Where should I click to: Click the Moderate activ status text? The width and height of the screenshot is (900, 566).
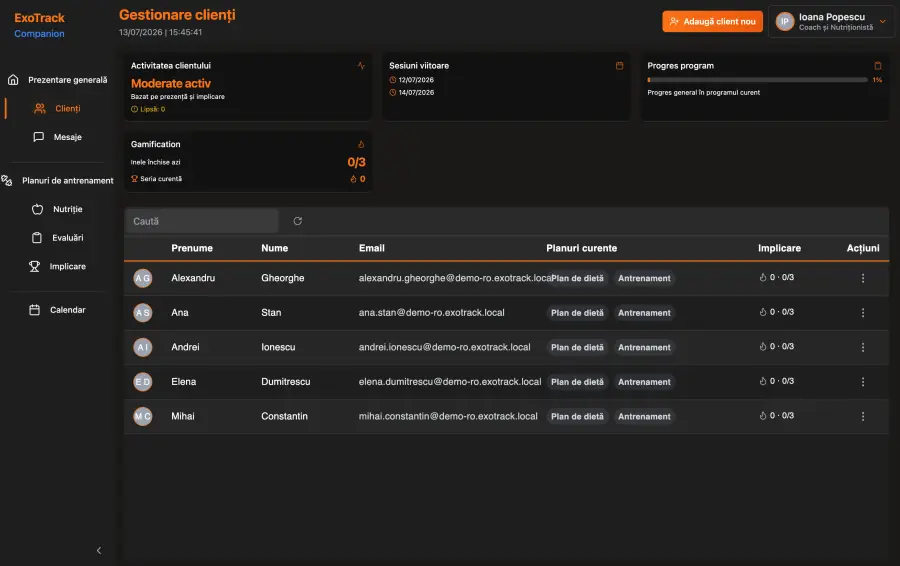click(x=170, y=83)
